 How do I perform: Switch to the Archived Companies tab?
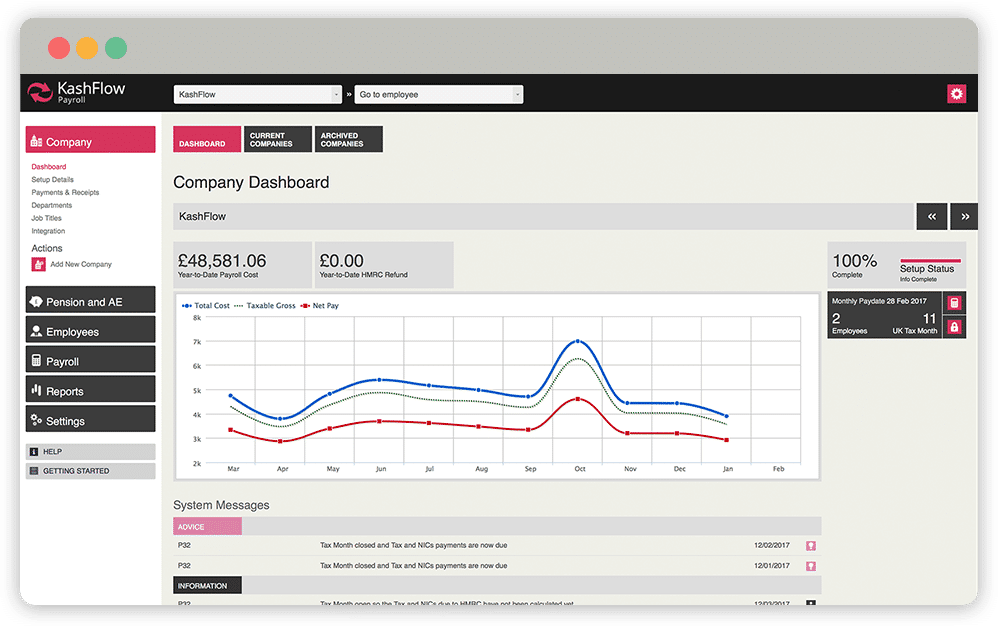click(348, 140)
